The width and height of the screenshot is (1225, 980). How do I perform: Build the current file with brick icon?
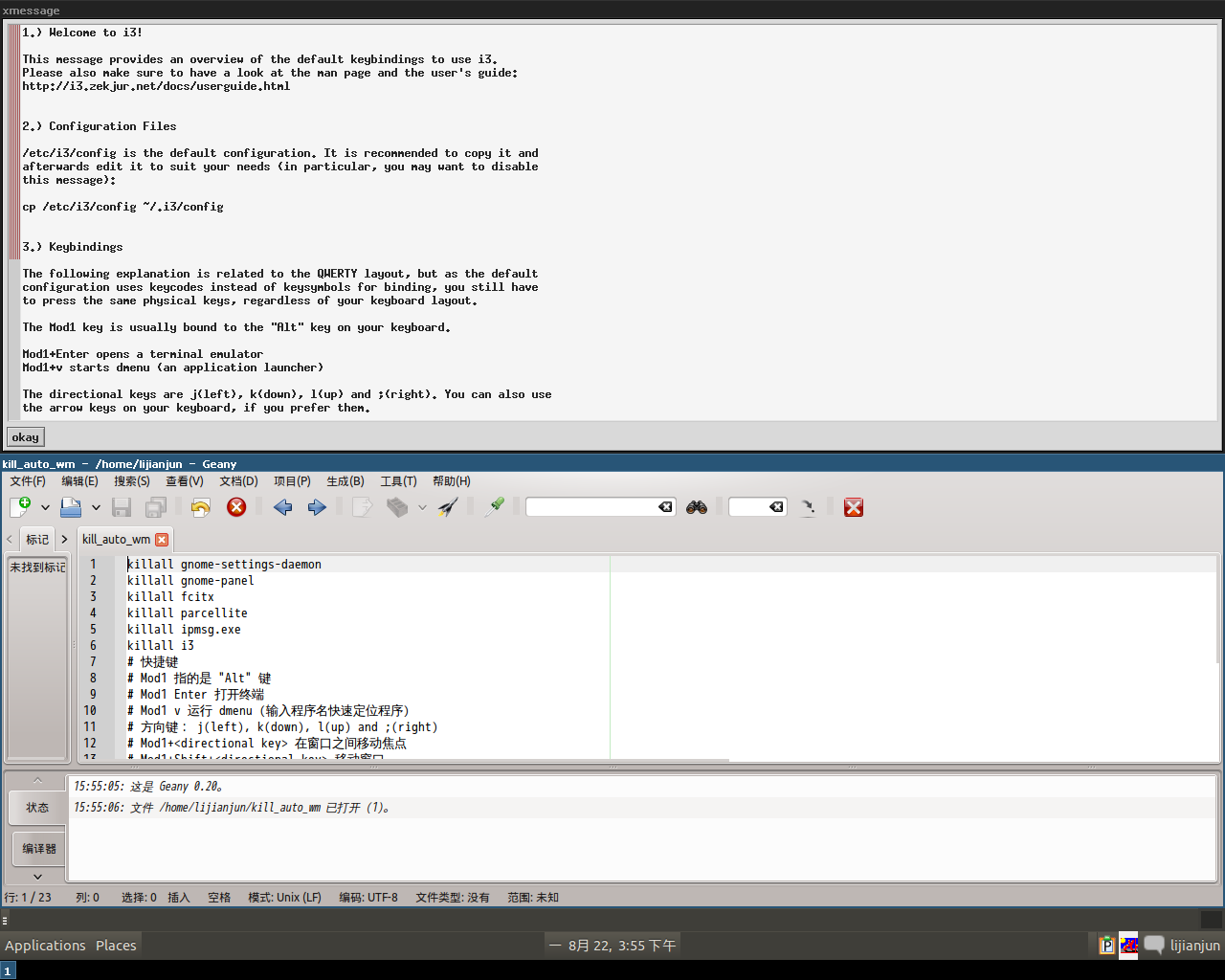tap(397, 507)
